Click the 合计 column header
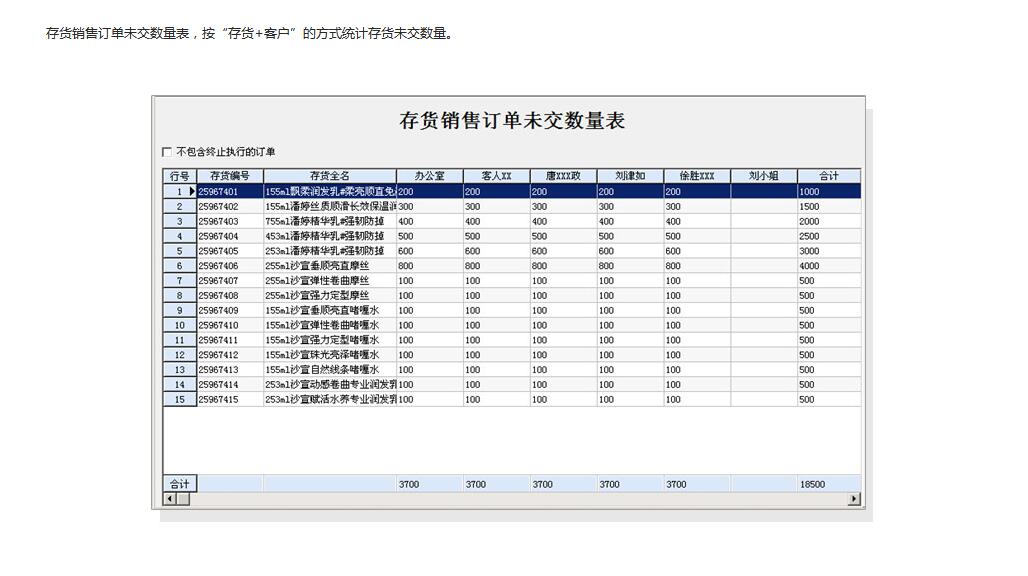 (x=829, y=176)
